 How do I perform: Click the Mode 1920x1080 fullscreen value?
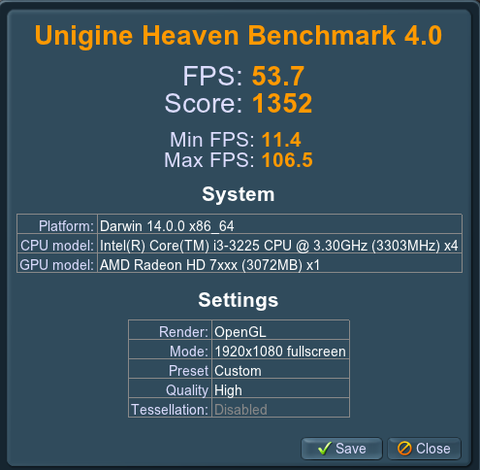coord(280,351)
